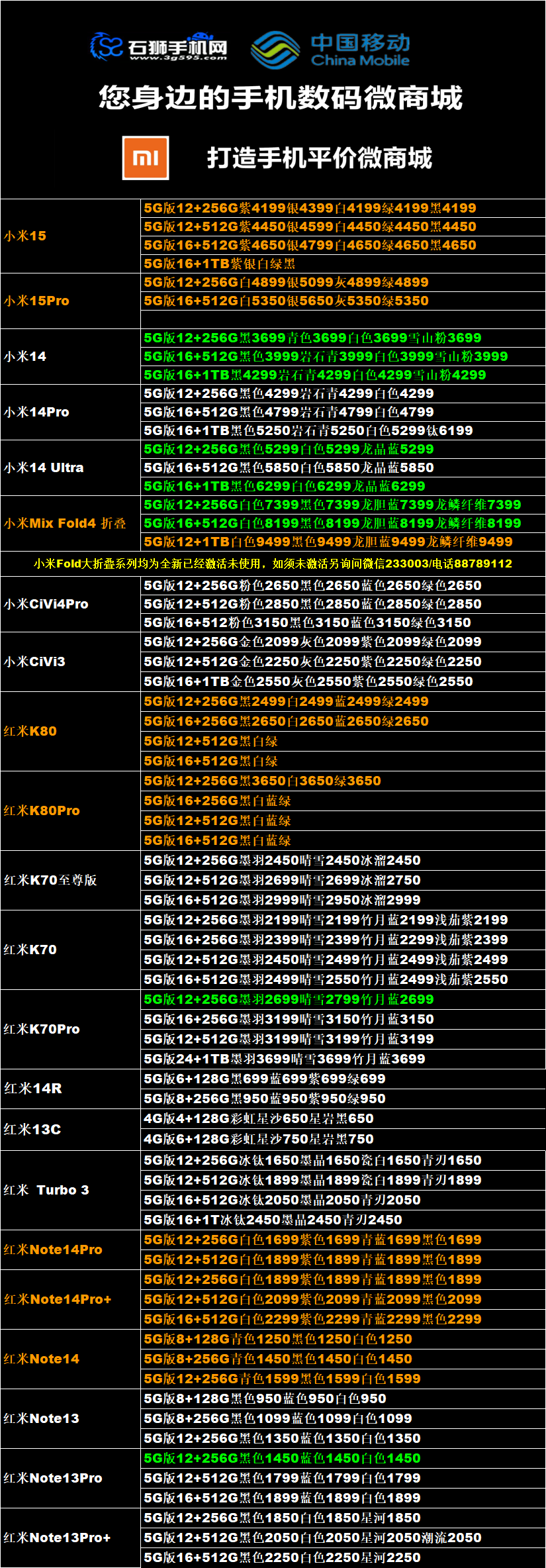Screen dimensions: 546x1568
Task: Select the row 5G版16+512G黑色5850白色5850龙晶蓝5850
Action: point(343,467)
